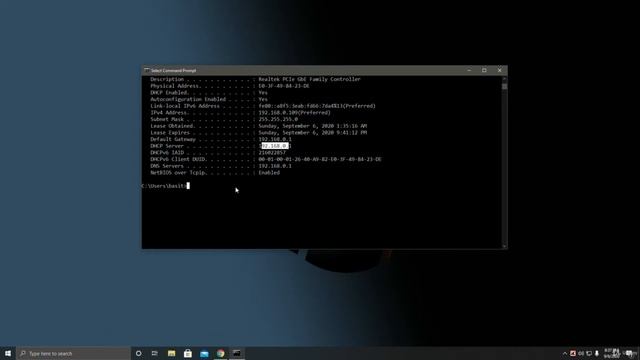Screen dimensions: 640x360
Task: Maximize the Command Prompt window
Action: [x=484, y=70]
